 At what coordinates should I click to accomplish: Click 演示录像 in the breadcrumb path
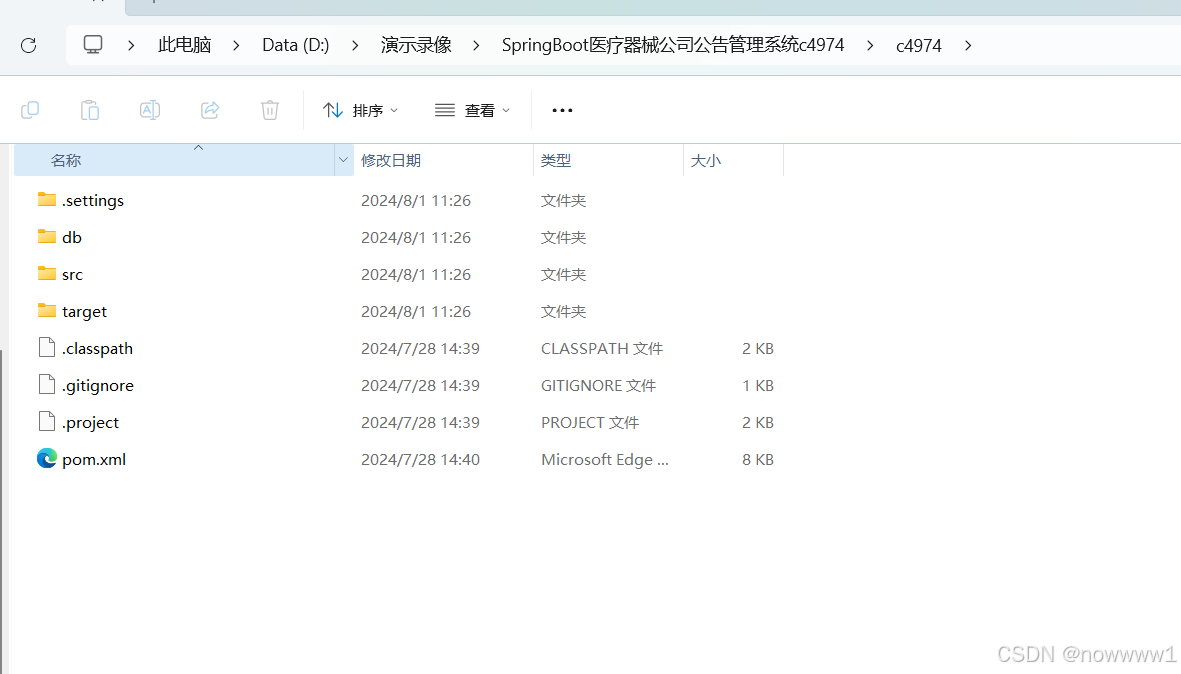[416, 44]
